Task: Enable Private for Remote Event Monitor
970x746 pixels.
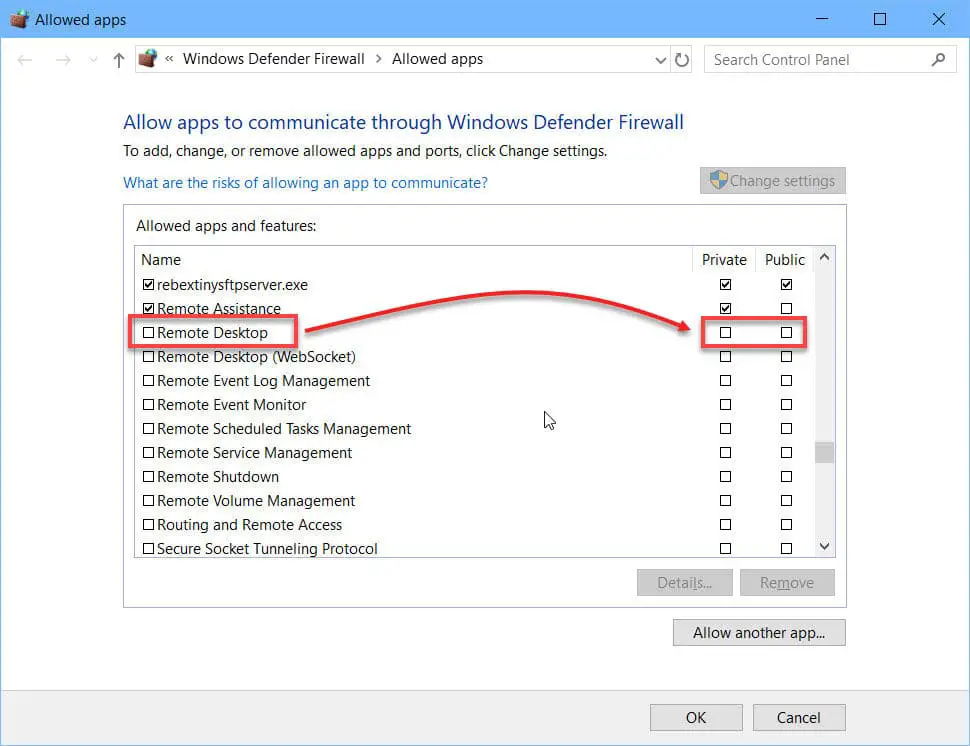Action: point(725,405)
